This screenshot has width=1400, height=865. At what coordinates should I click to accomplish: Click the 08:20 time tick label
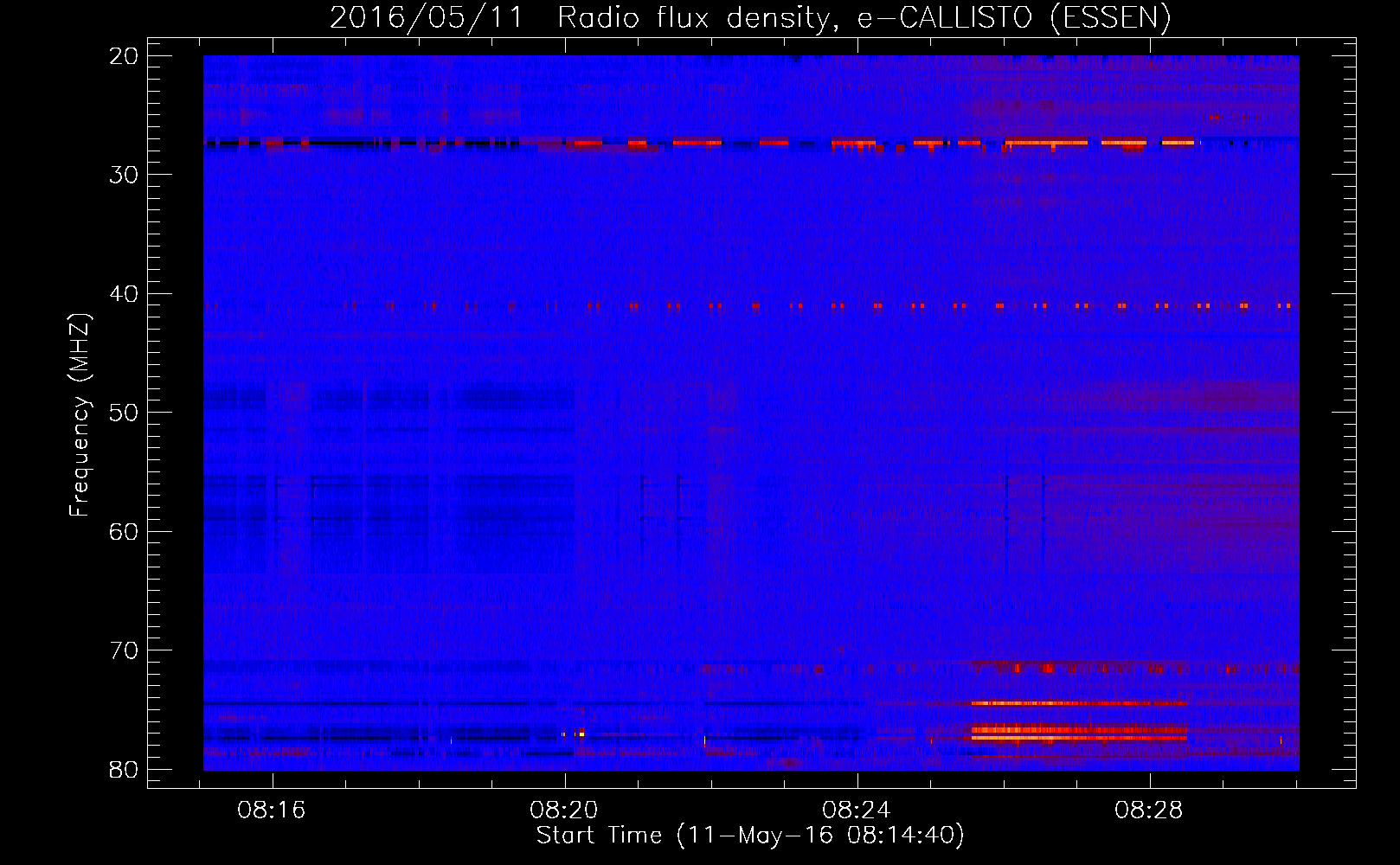(564, 811)
